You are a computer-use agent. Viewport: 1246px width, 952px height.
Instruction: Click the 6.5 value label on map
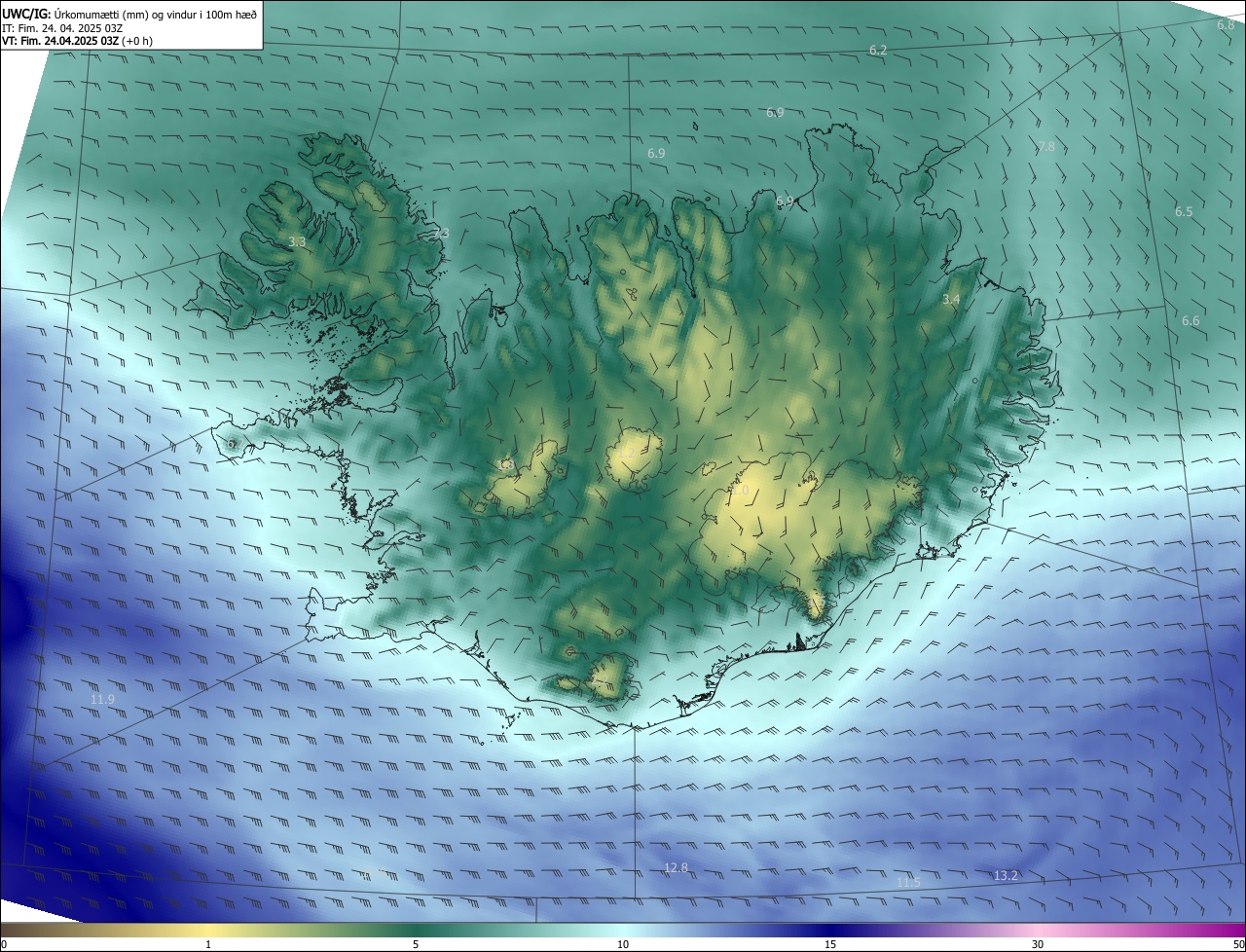coord(1184,211)
